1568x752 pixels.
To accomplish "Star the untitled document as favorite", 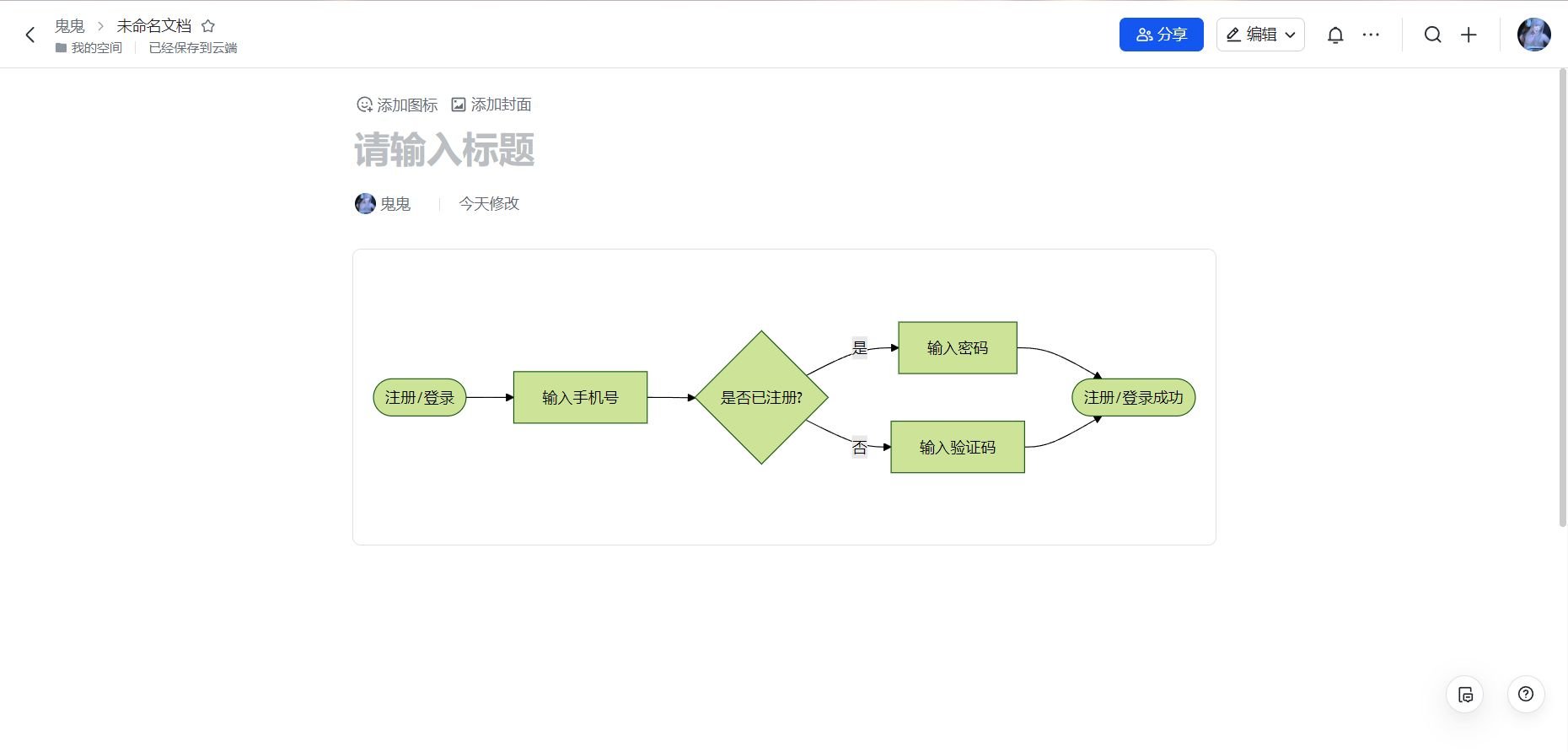I will 208,26.
